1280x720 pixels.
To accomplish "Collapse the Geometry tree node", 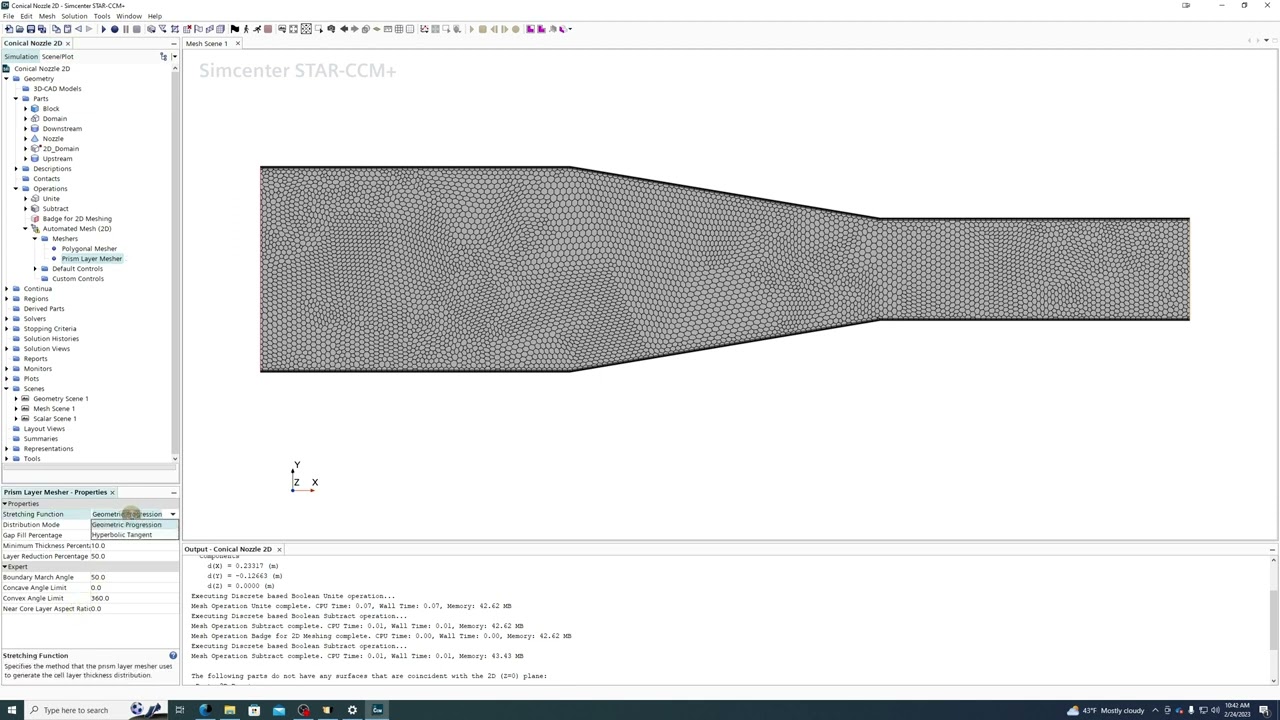I will coord(6,78).
